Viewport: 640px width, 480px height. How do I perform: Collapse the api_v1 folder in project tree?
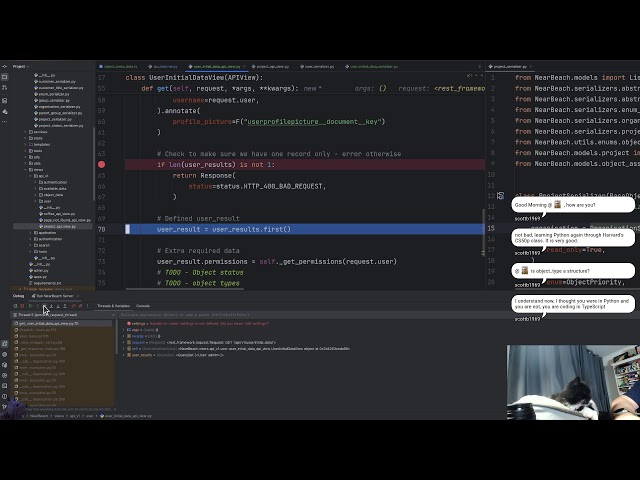pos(30,176)
